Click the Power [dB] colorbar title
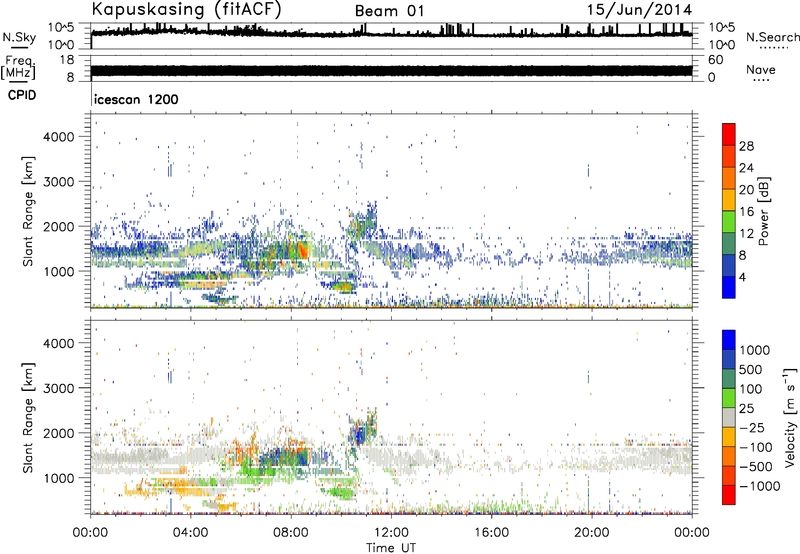The image size is (800, 554). [764, 211]
